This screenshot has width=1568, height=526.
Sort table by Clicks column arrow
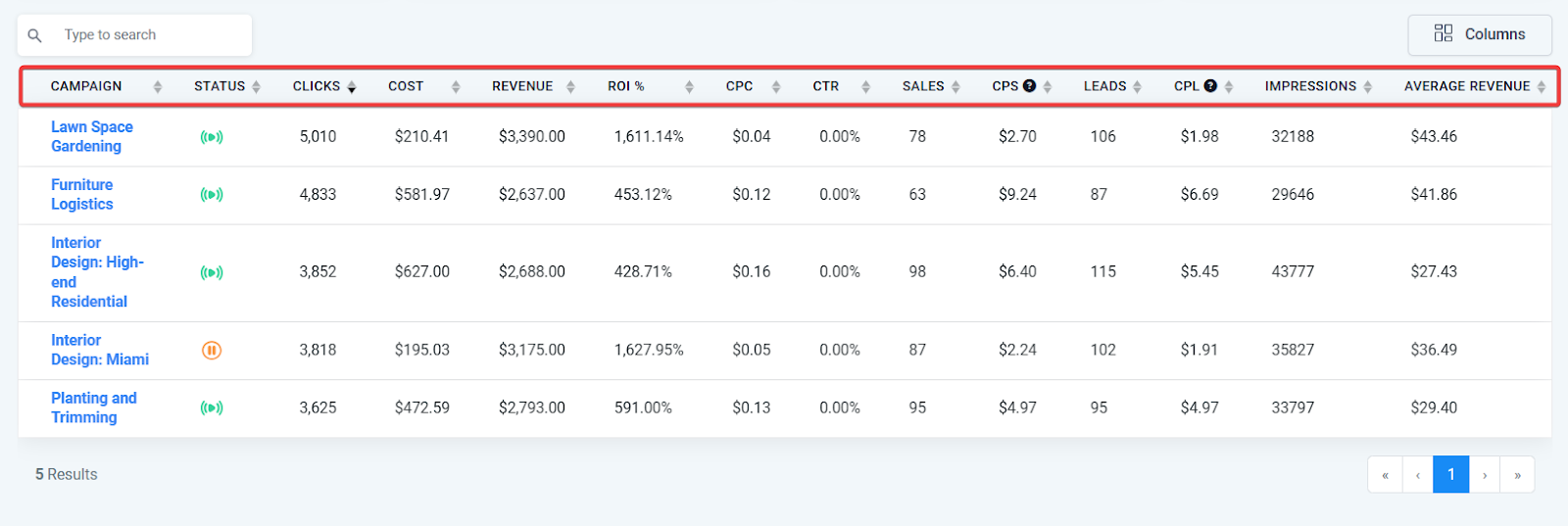352,87
